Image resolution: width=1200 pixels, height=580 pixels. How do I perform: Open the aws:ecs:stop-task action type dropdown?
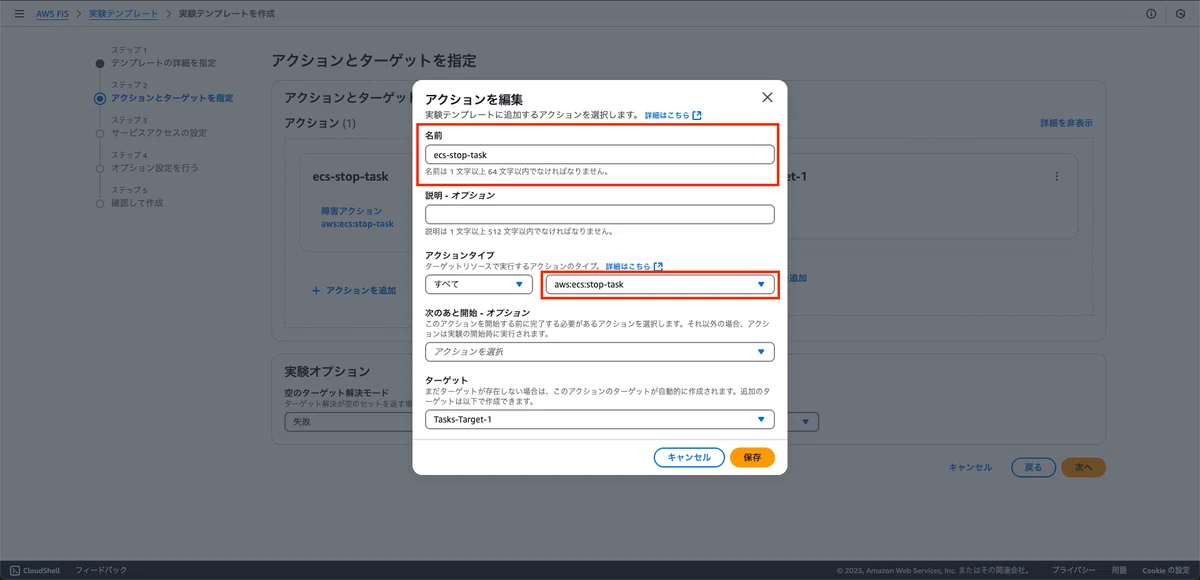(x=660, y=284)
